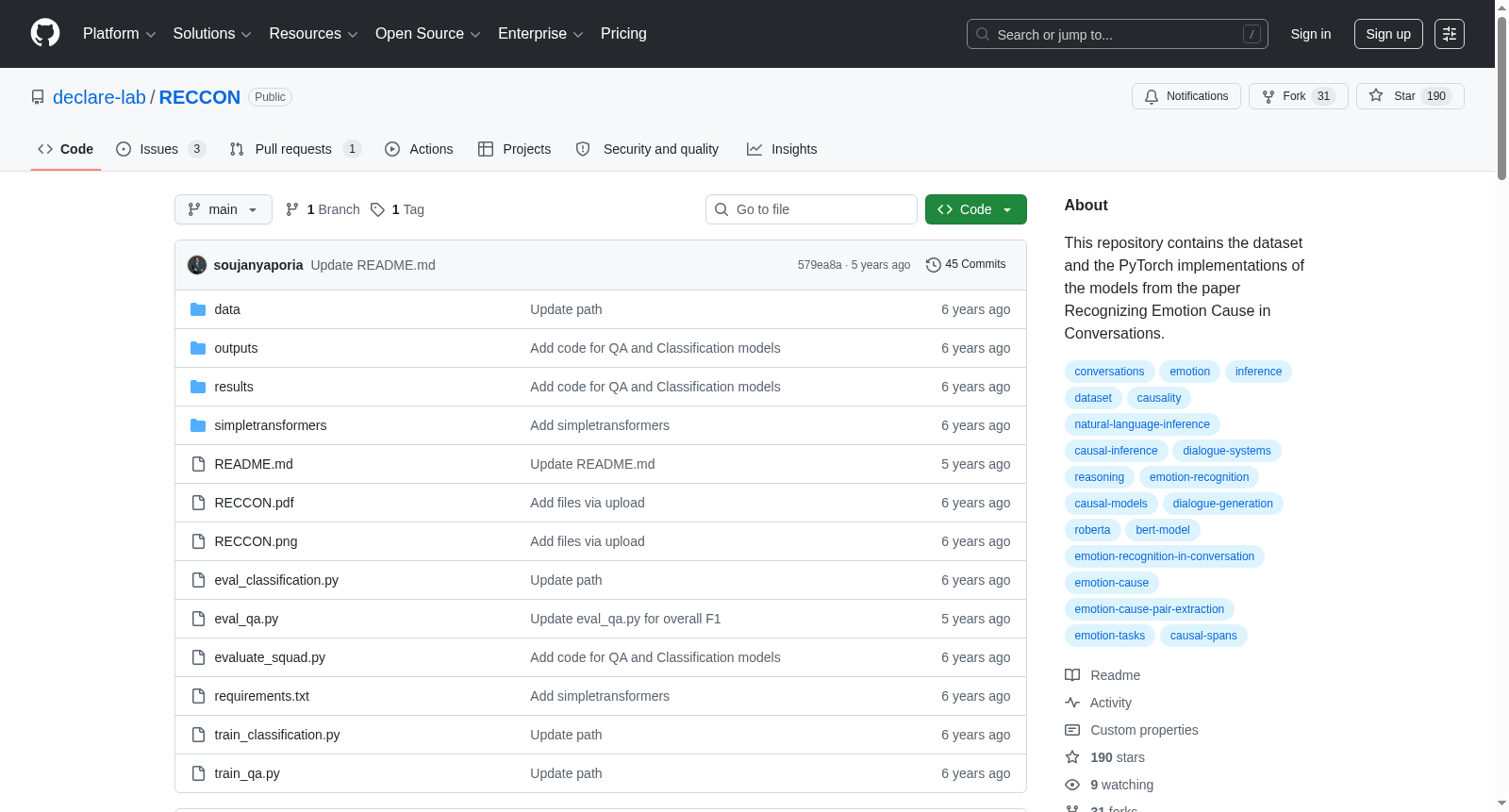Click the data folder icon
The width and height of the screenshot is (1509, 812).
pyautogui.click(x=198, y=309)
